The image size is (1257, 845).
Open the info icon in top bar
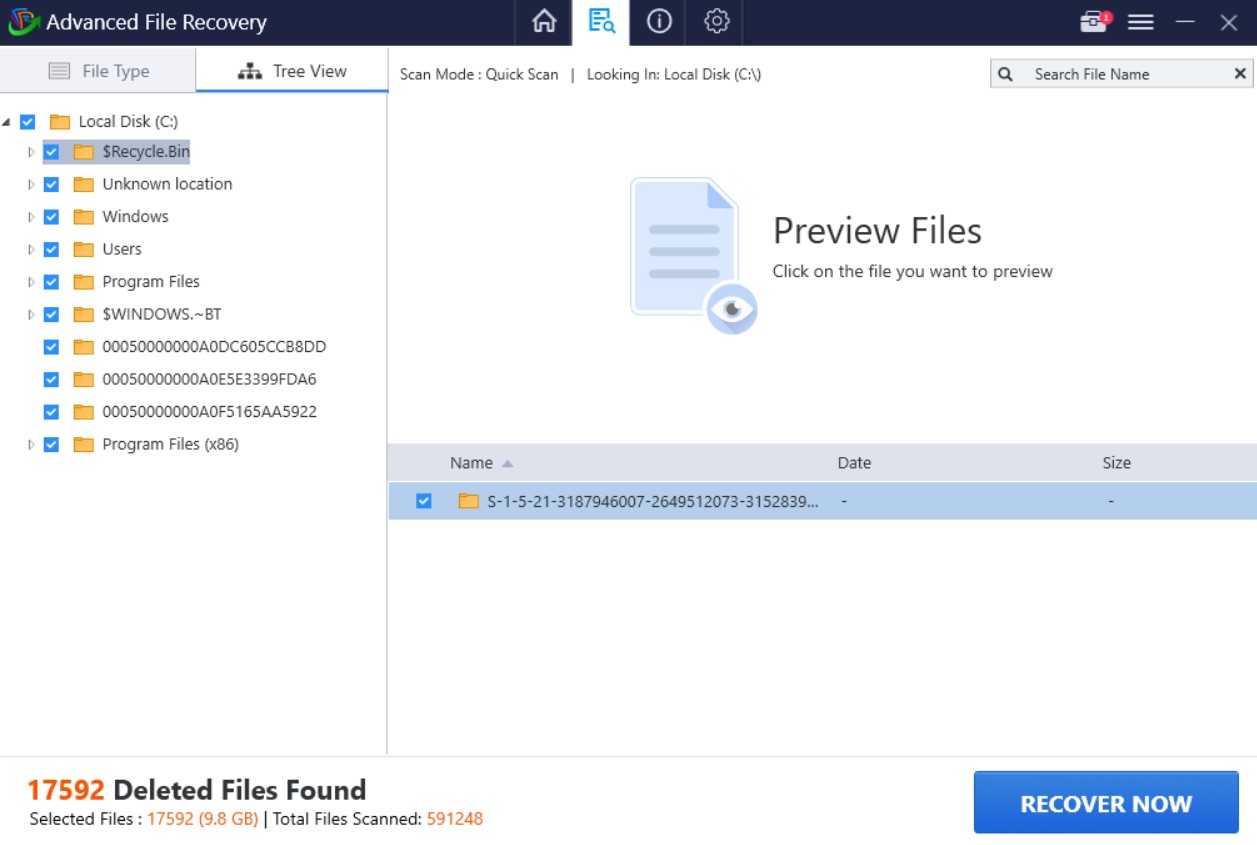659,22
